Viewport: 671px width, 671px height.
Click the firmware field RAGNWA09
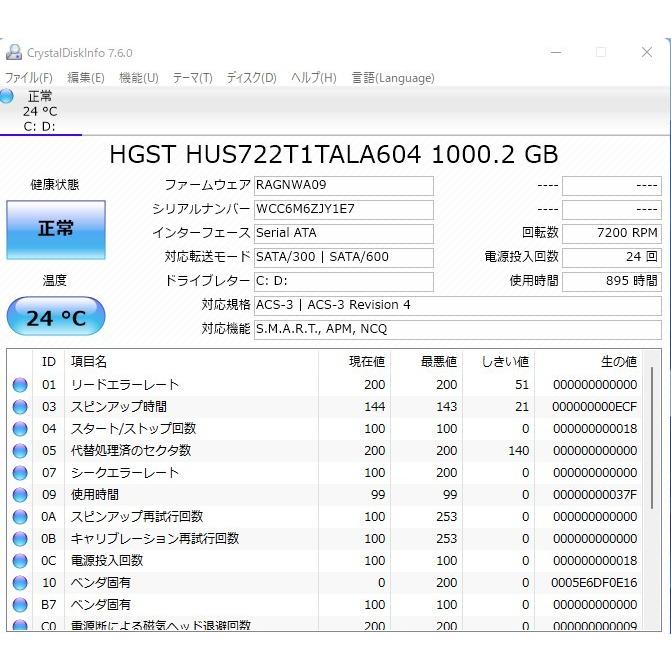[x=344, y=186]
